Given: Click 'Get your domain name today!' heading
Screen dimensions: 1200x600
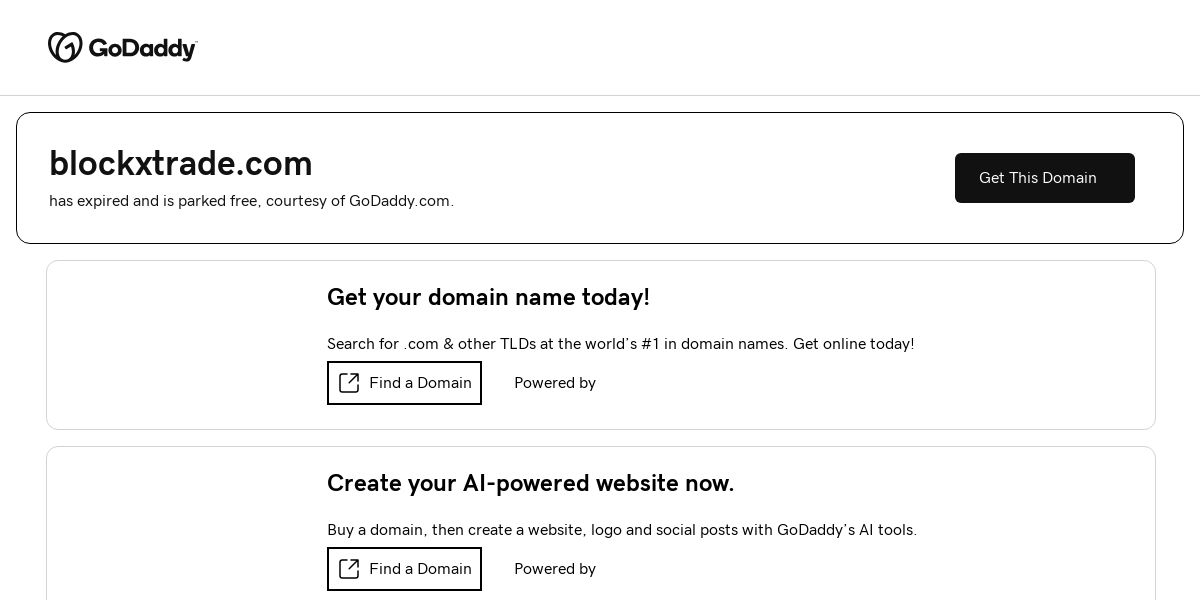Looking at the screenshot, I should [x=488, y=297].
